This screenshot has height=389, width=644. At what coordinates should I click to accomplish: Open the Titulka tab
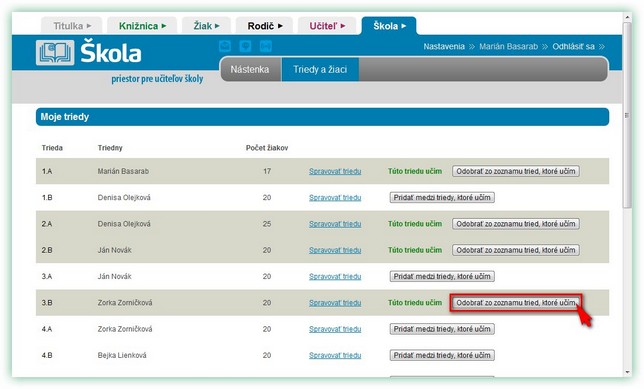pos(72,26)
